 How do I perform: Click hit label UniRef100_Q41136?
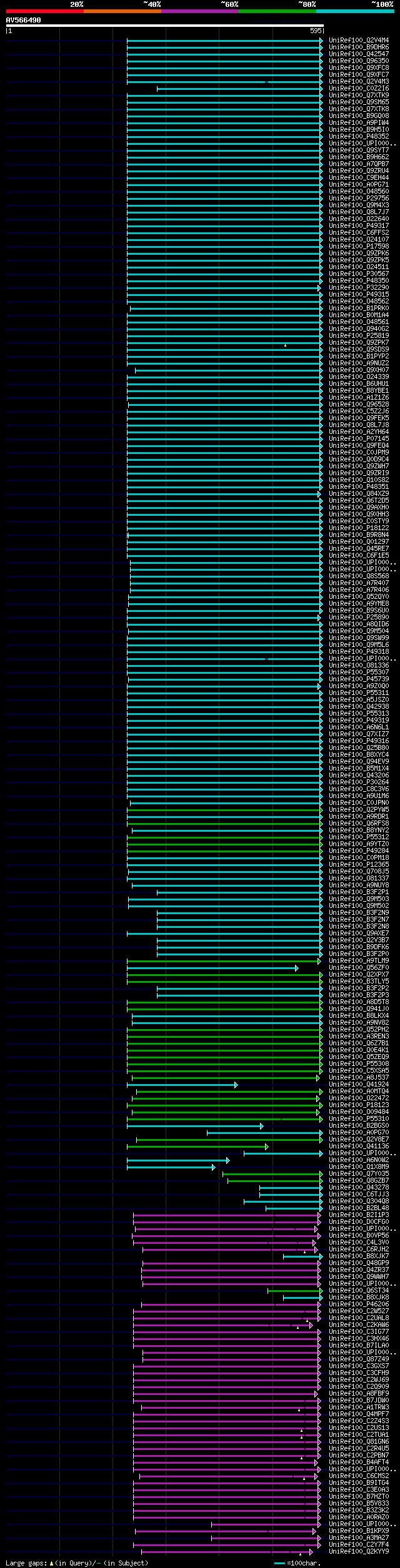(x=359, y=1146)
